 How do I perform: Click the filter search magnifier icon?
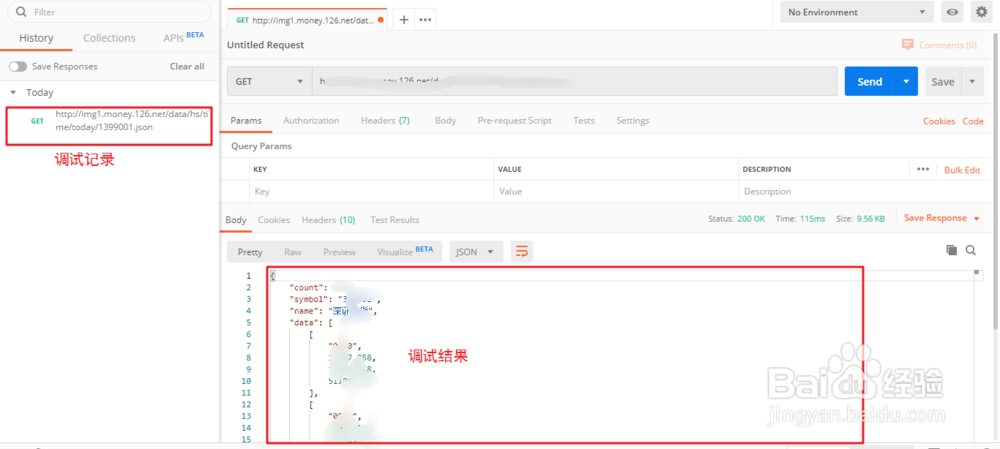click(20, 12)
